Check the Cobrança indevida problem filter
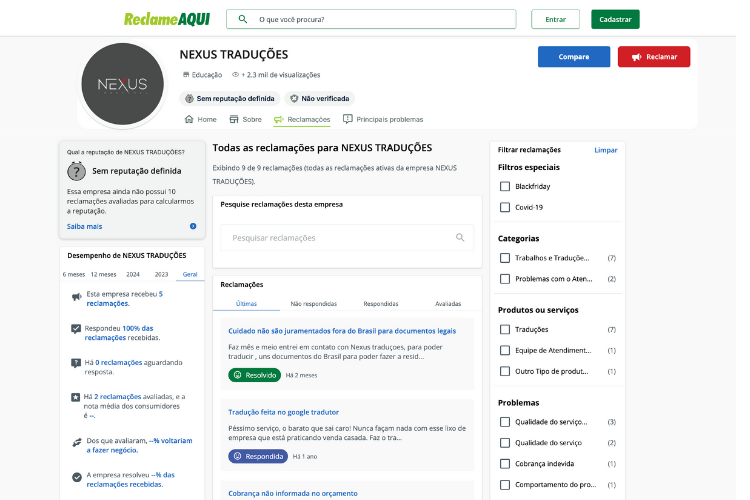Viewport: 750px width, 500px height. pyautogui.click(x=505, y=464)
